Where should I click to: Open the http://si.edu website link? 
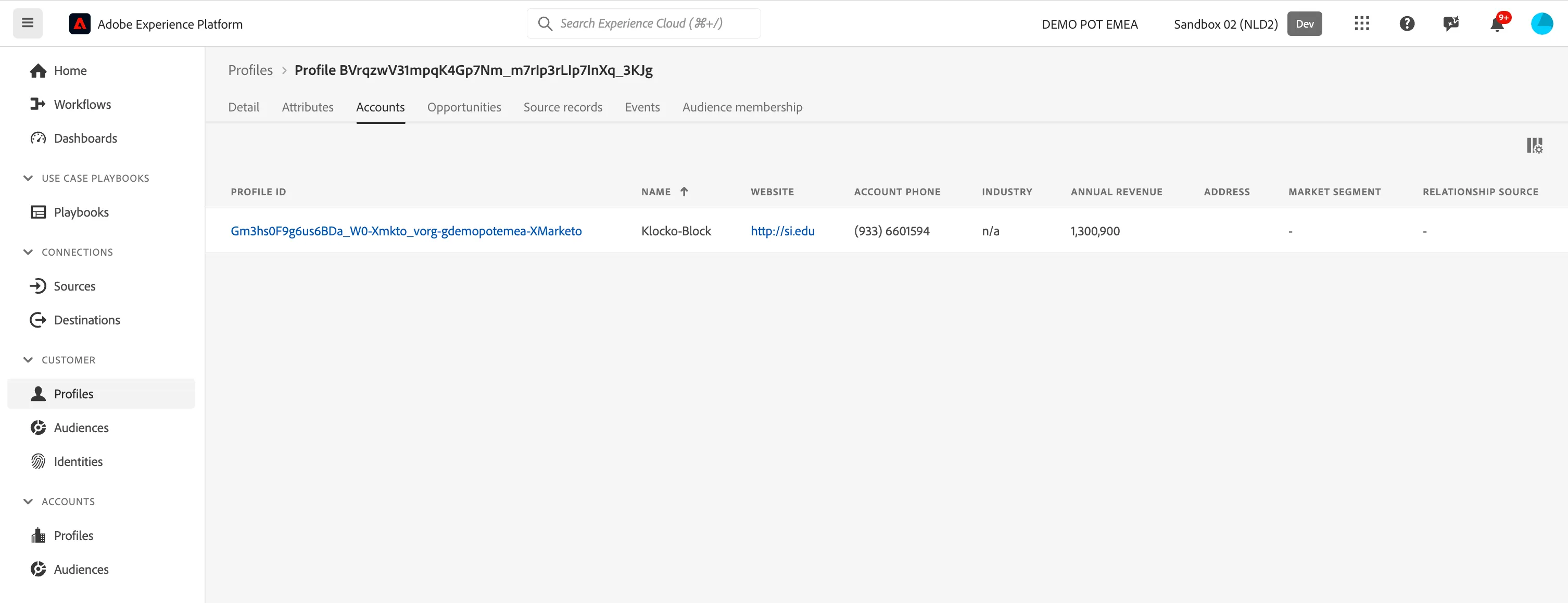point(782,231)
